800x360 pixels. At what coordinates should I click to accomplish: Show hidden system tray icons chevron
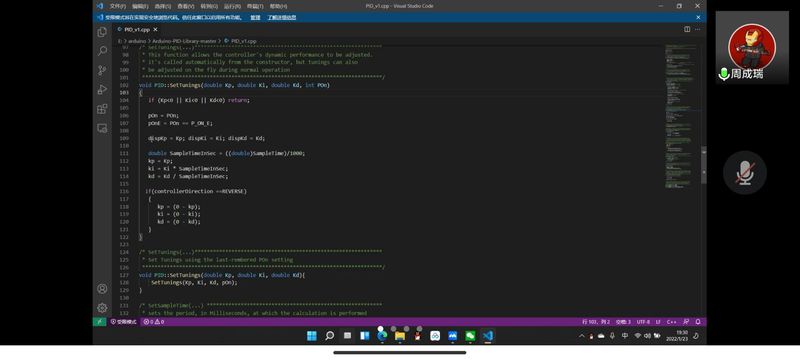click(582, 336)
